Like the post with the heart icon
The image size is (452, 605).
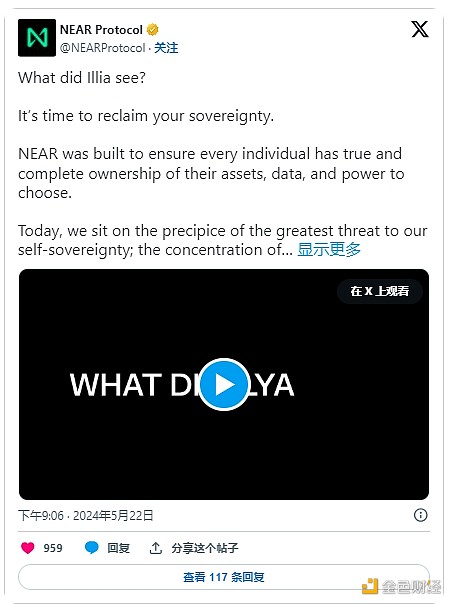tap(27, 548)
